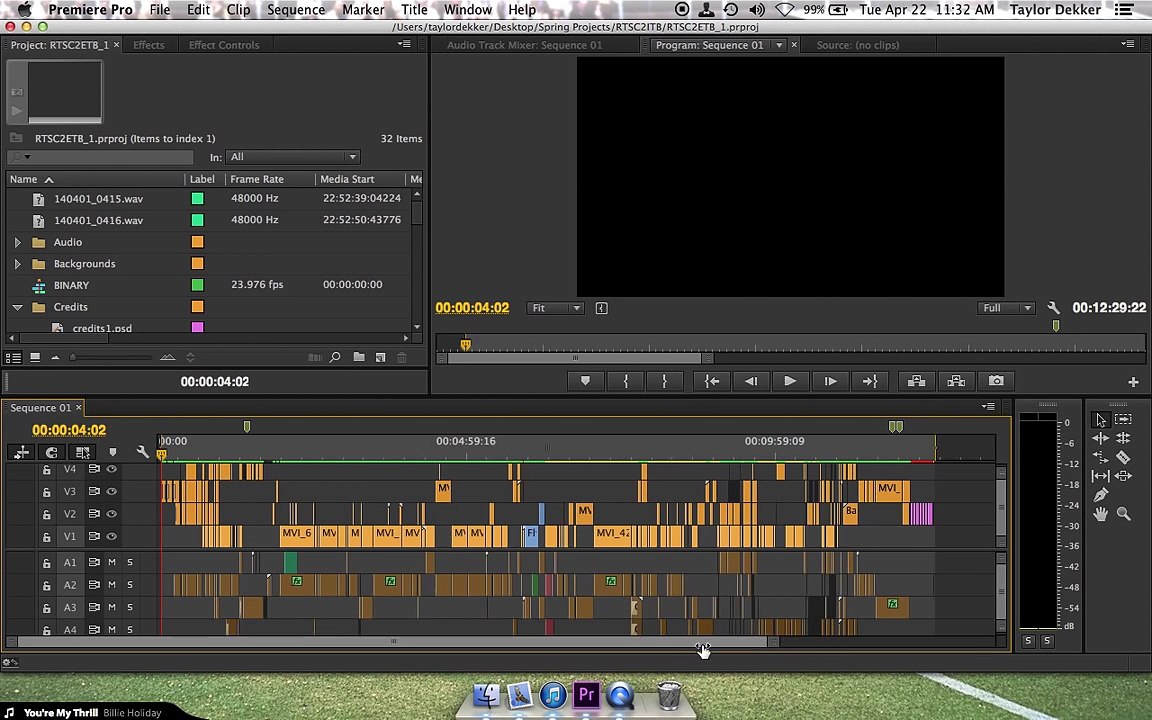Open the Full playback resolution dropdown

tap(1006, 308)
